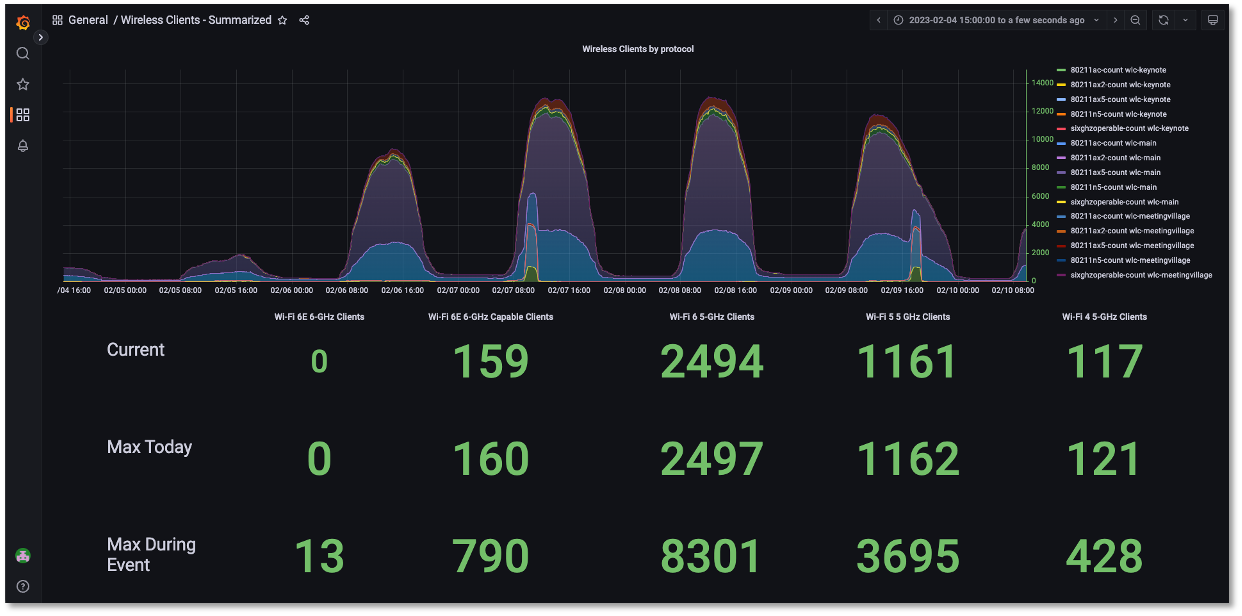Viewport: 1242px width, 616px height.
Task: Open the search icon in sidebar
Action: click(23, 54)
